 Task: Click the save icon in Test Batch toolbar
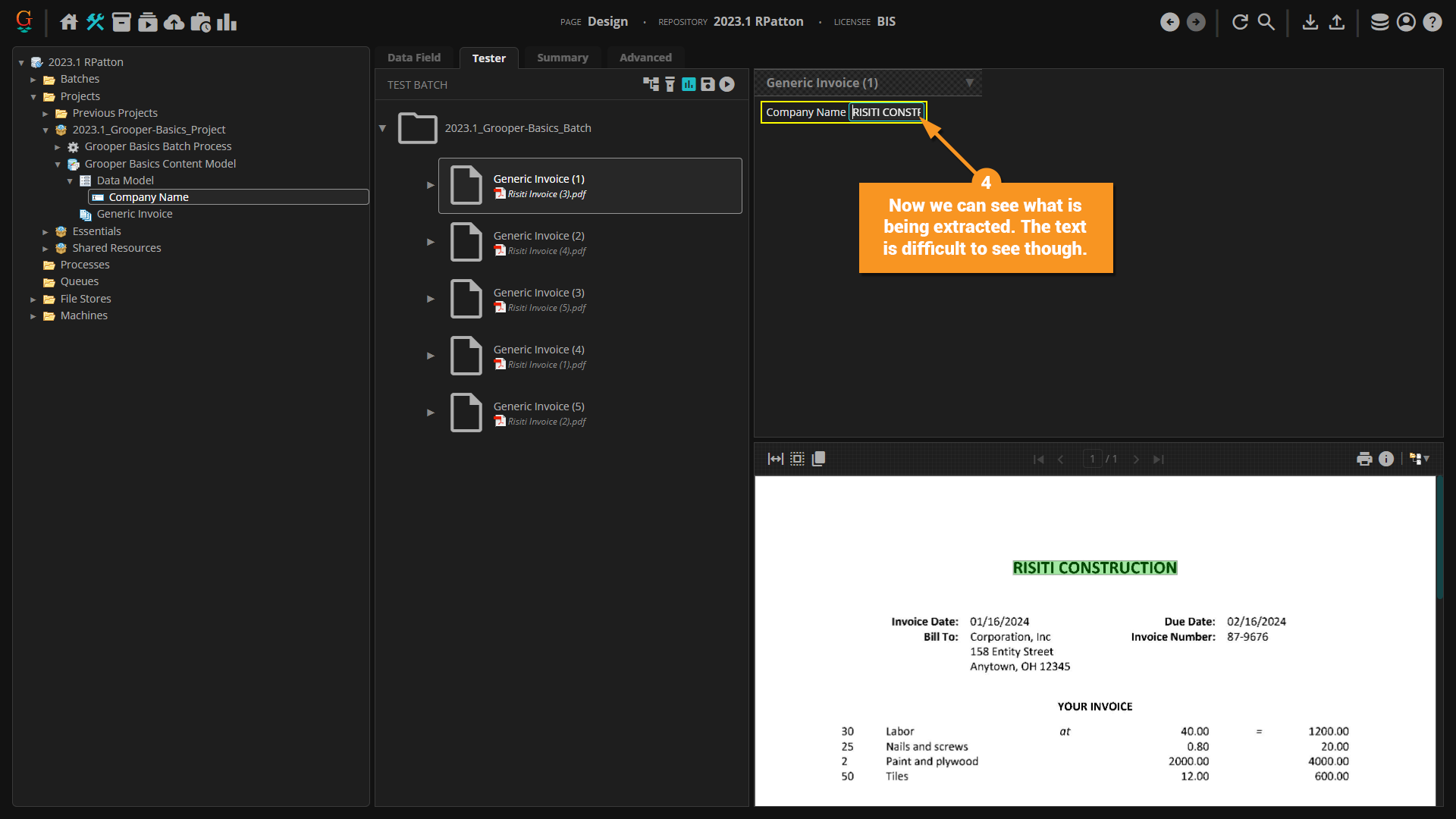[708, 84]
